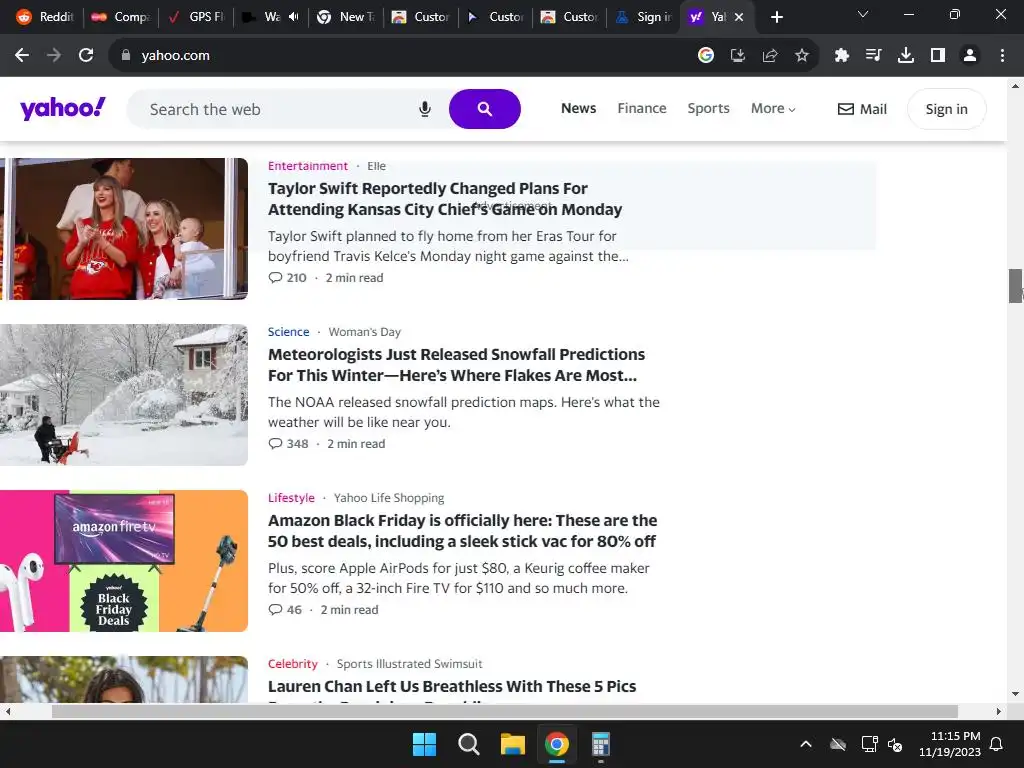Image resolution: width=1024 pixels, height=768 pixels.
Task: Go back with the browser back arrow
Action: point(22,56)
